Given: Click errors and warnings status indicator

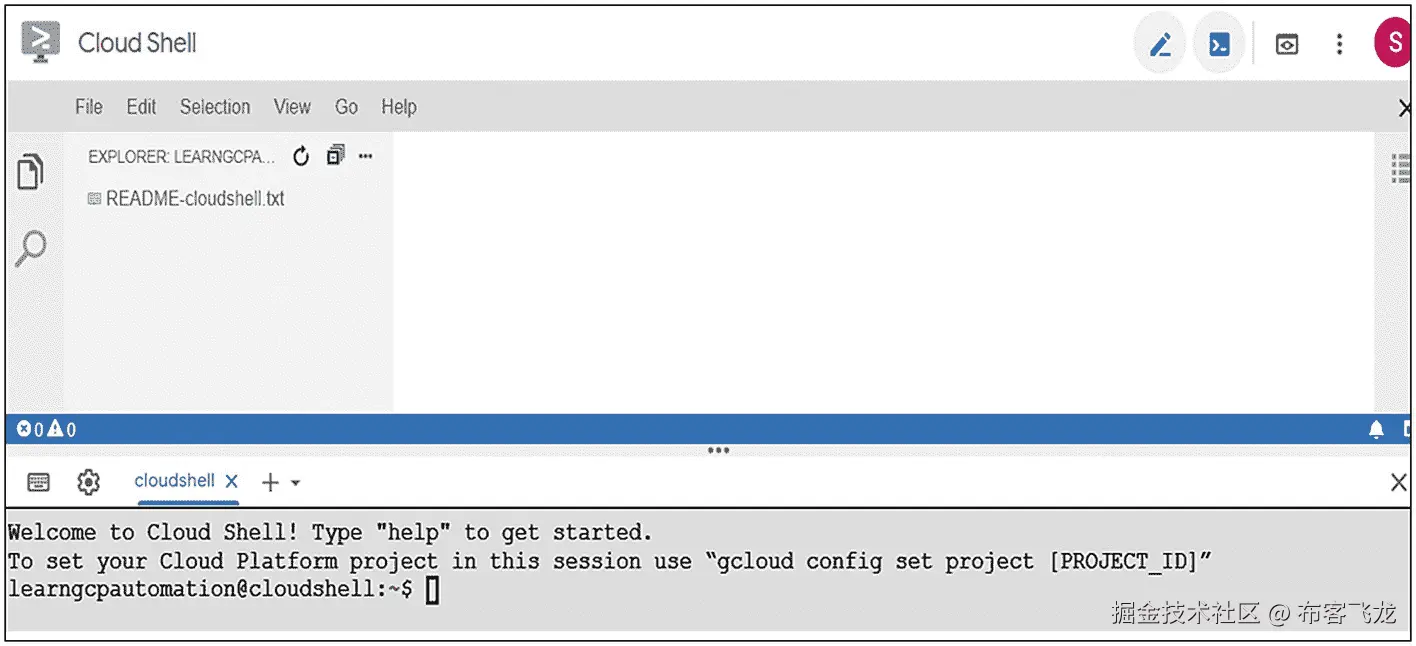Looking at the screenshot, I should coord(47,430).
